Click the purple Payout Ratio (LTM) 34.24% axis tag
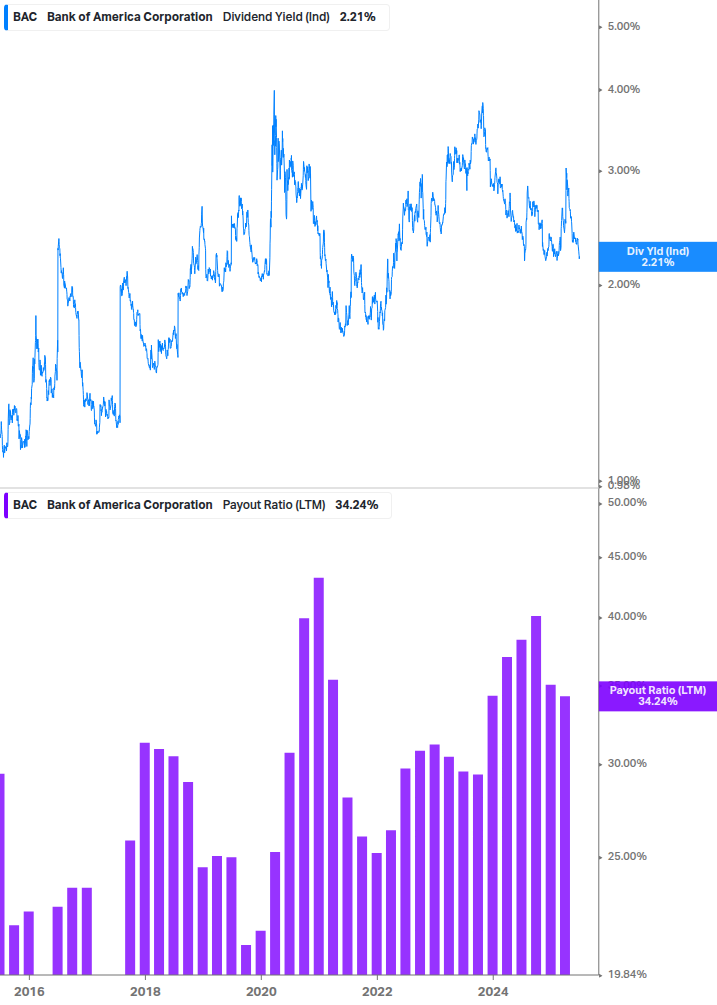Viewport: 717px width, 1005px height. pos(657,696)
